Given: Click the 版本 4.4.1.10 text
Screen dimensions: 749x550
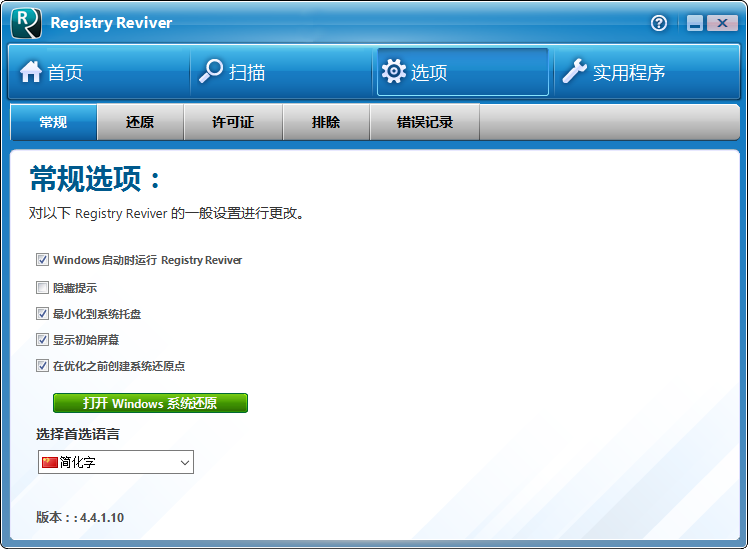Looking at the screenshot, I should (80, 517).
